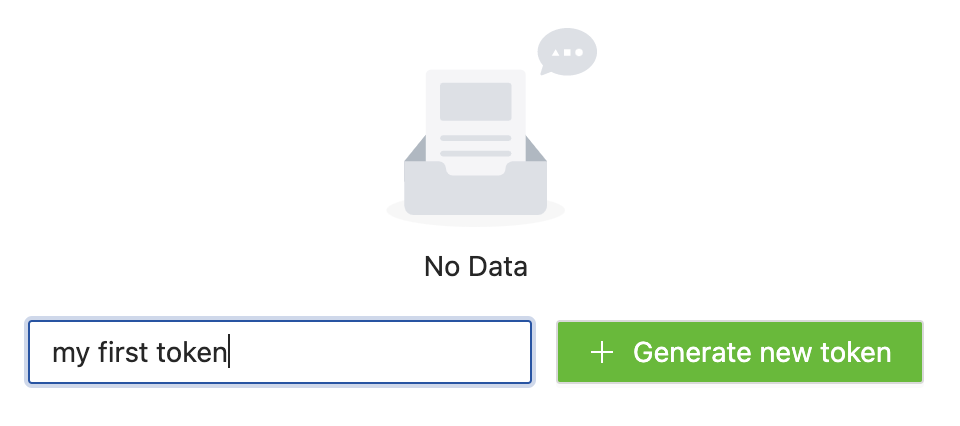960x426 pixels.
Task: Click the small circle inside the speech bubble
Action: 578,51
